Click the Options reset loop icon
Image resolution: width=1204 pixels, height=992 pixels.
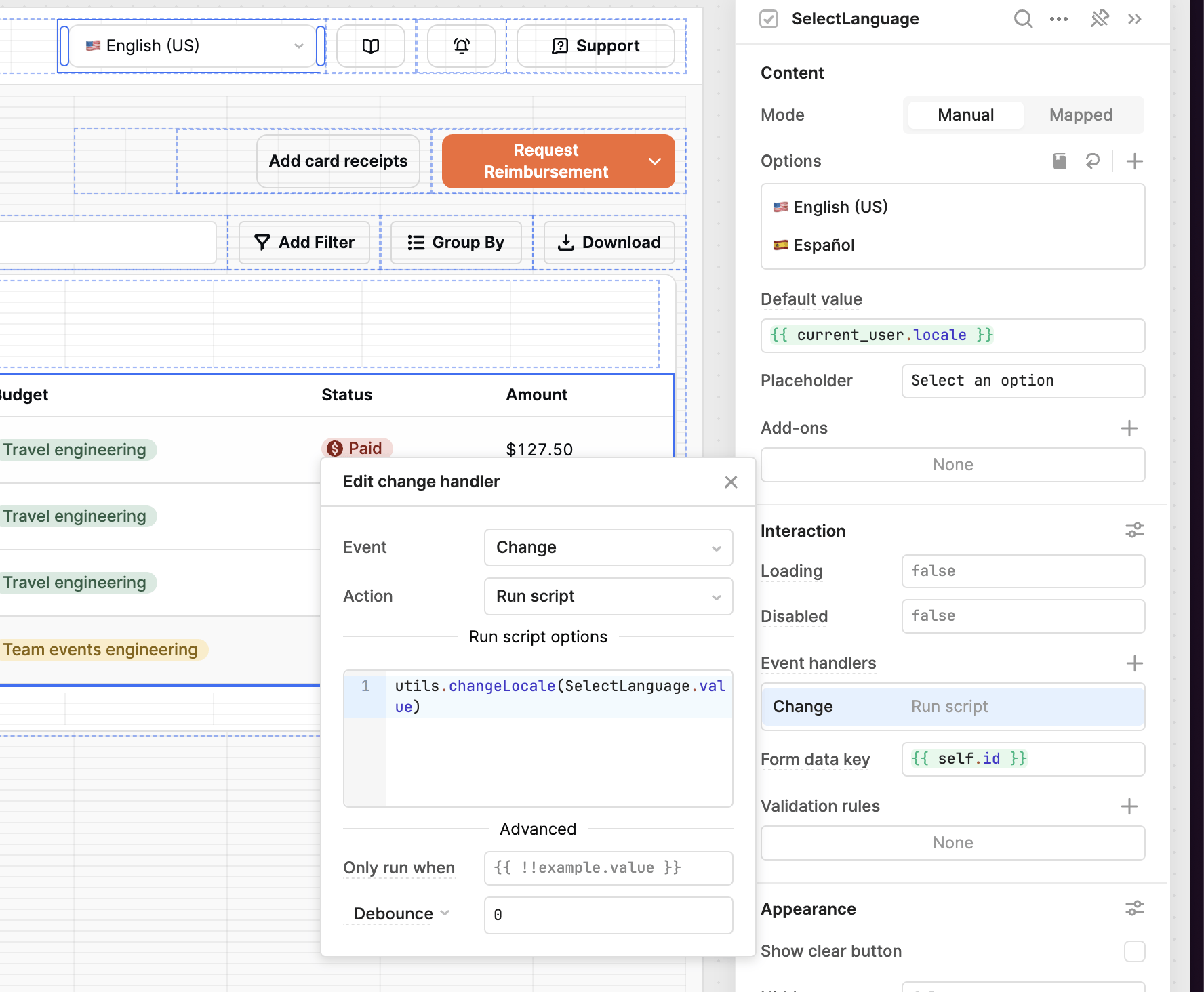(1092, 161)
